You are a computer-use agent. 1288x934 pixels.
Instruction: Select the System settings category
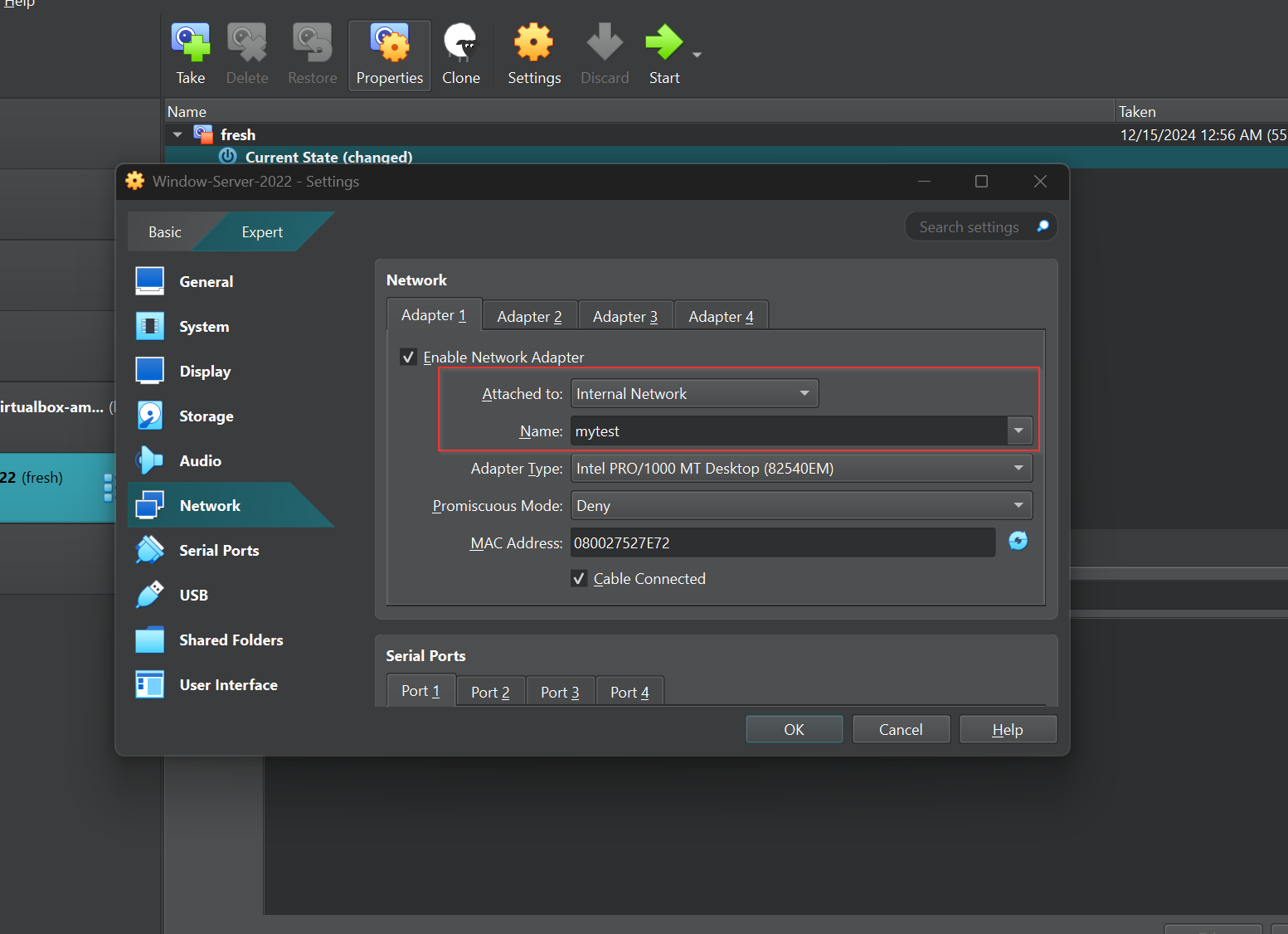point(231,327)
